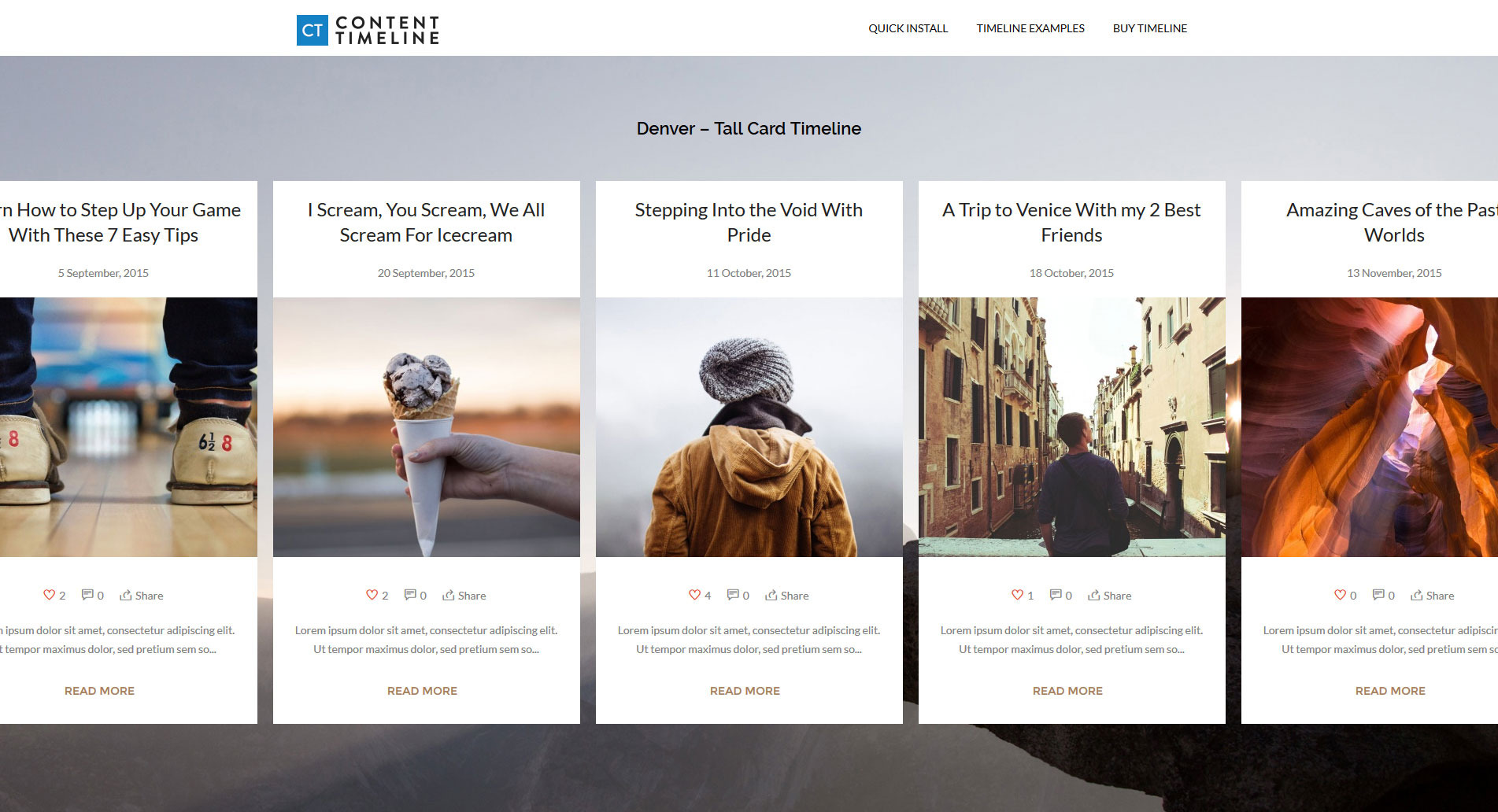Read more of the Icecream post
The image size is (1498, 812).
(x=422, y=691)
